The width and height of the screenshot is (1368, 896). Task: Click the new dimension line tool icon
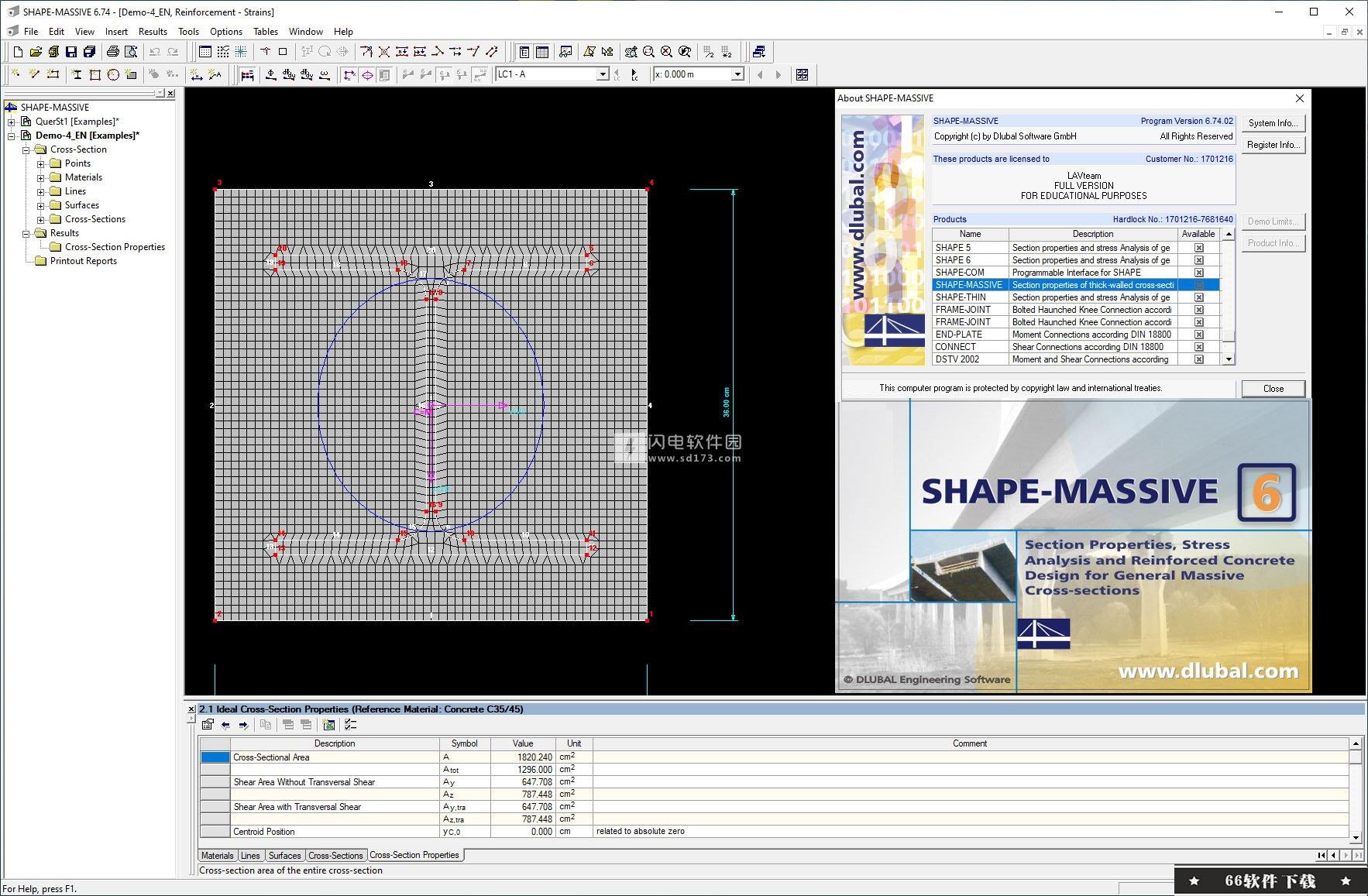[x=197, y=74]
